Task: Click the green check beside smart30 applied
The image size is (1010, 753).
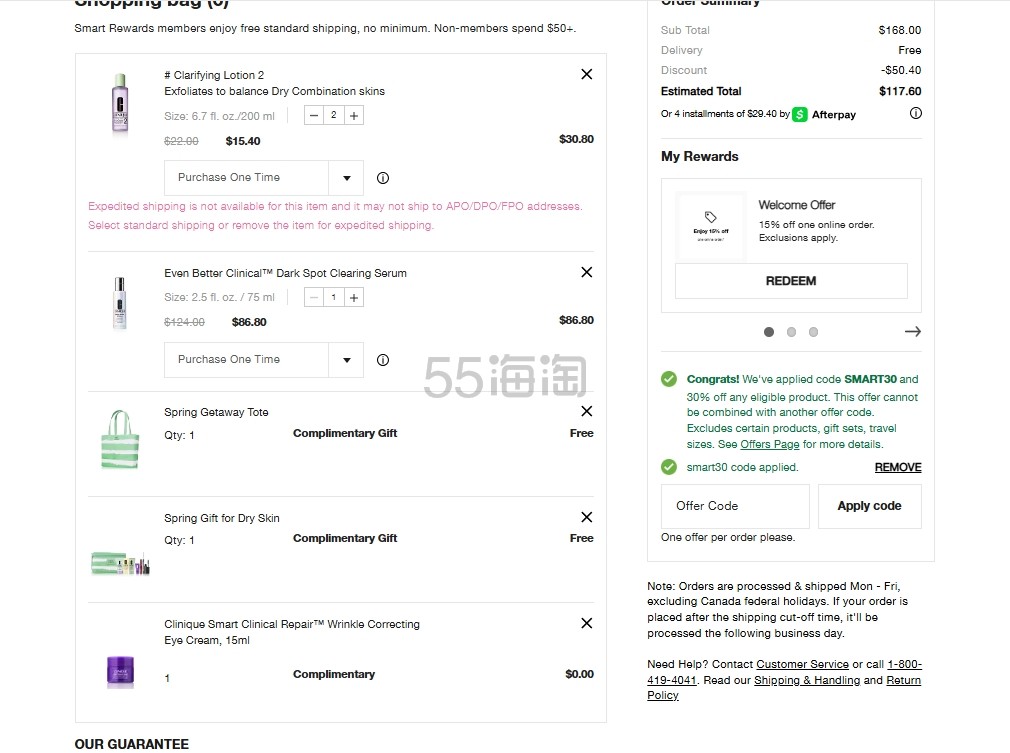Action: [669, 467]
